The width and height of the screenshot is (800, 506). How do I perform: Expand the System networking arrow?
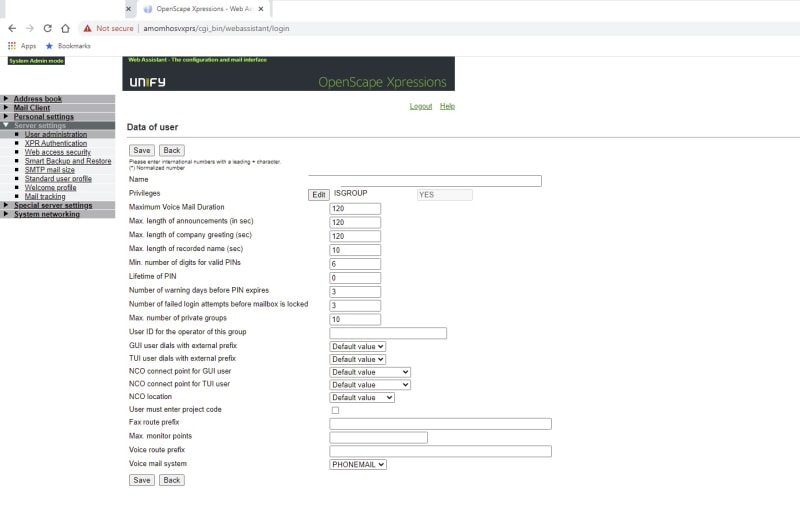(6, 214)
